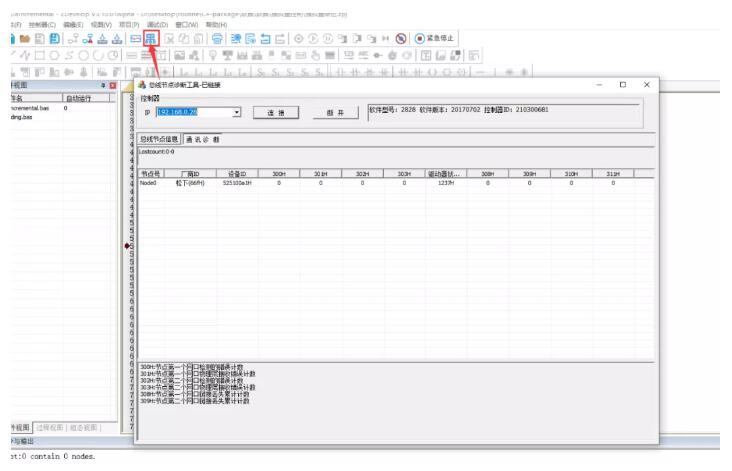Click the light bulb toolbar icon
Screen dimensions: 732x471
pos(213,56)
